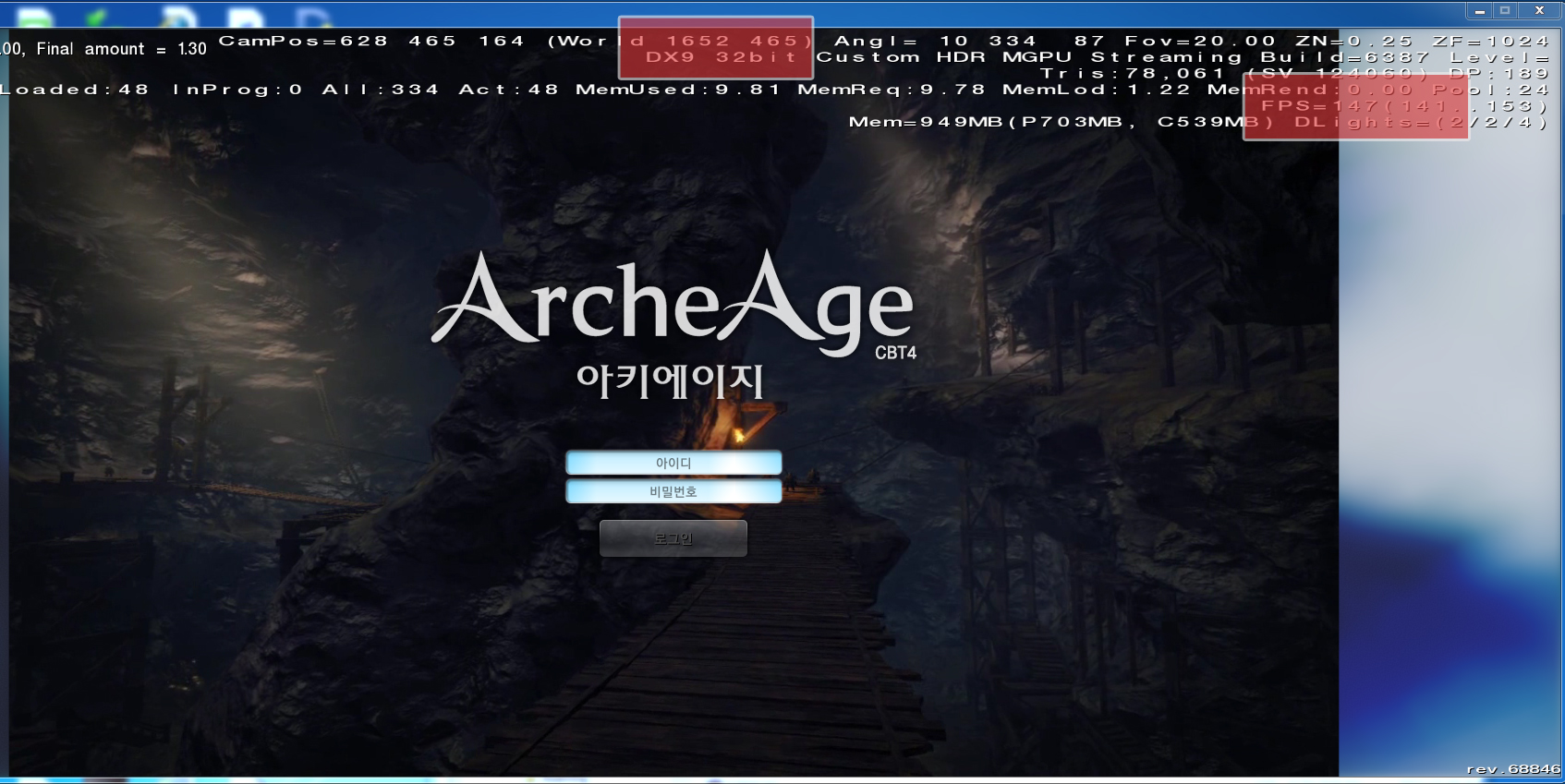Click the rev.68846 revision text
Viewport: 1565px width, 784px height.
[1513, 769]
